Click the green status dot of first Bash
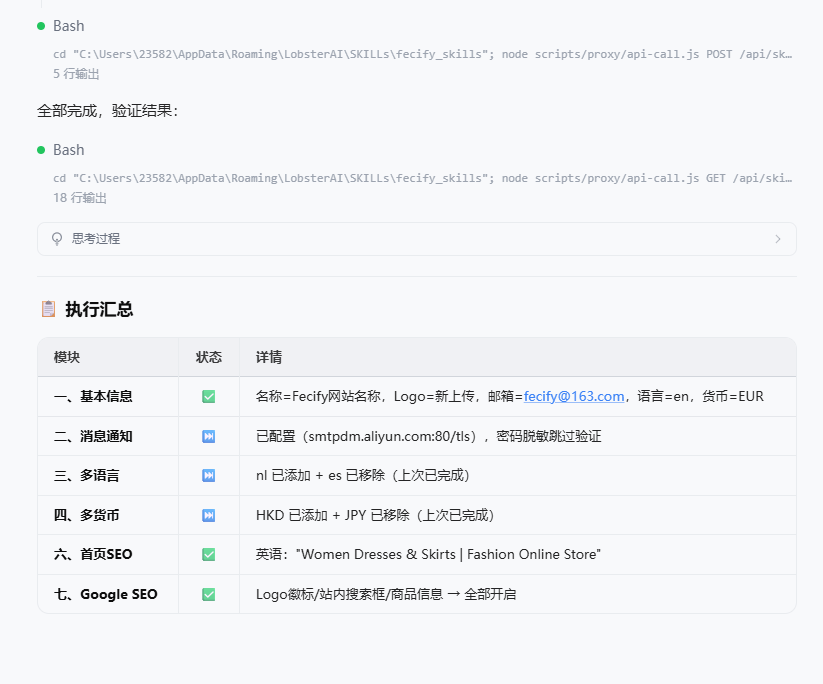823x684 pixels. [x=41, y=26]
